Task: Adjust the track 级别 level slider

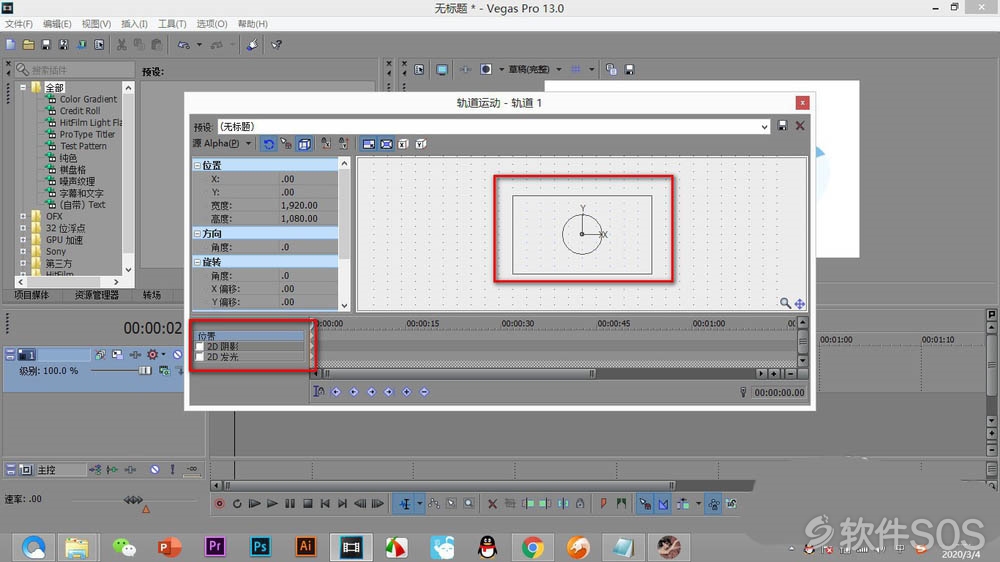Action: [x=145, y=371]
